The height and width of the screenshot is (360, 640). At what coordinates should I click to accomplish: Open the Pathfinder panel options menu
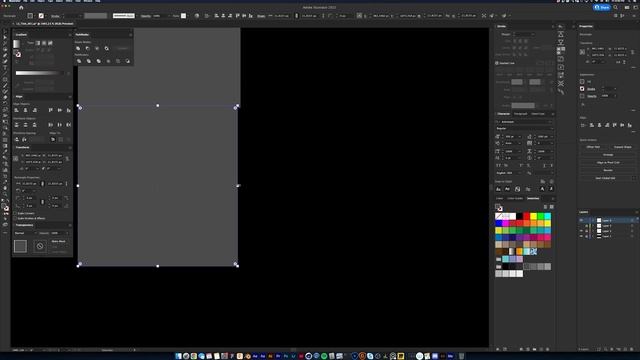[130, 35]
